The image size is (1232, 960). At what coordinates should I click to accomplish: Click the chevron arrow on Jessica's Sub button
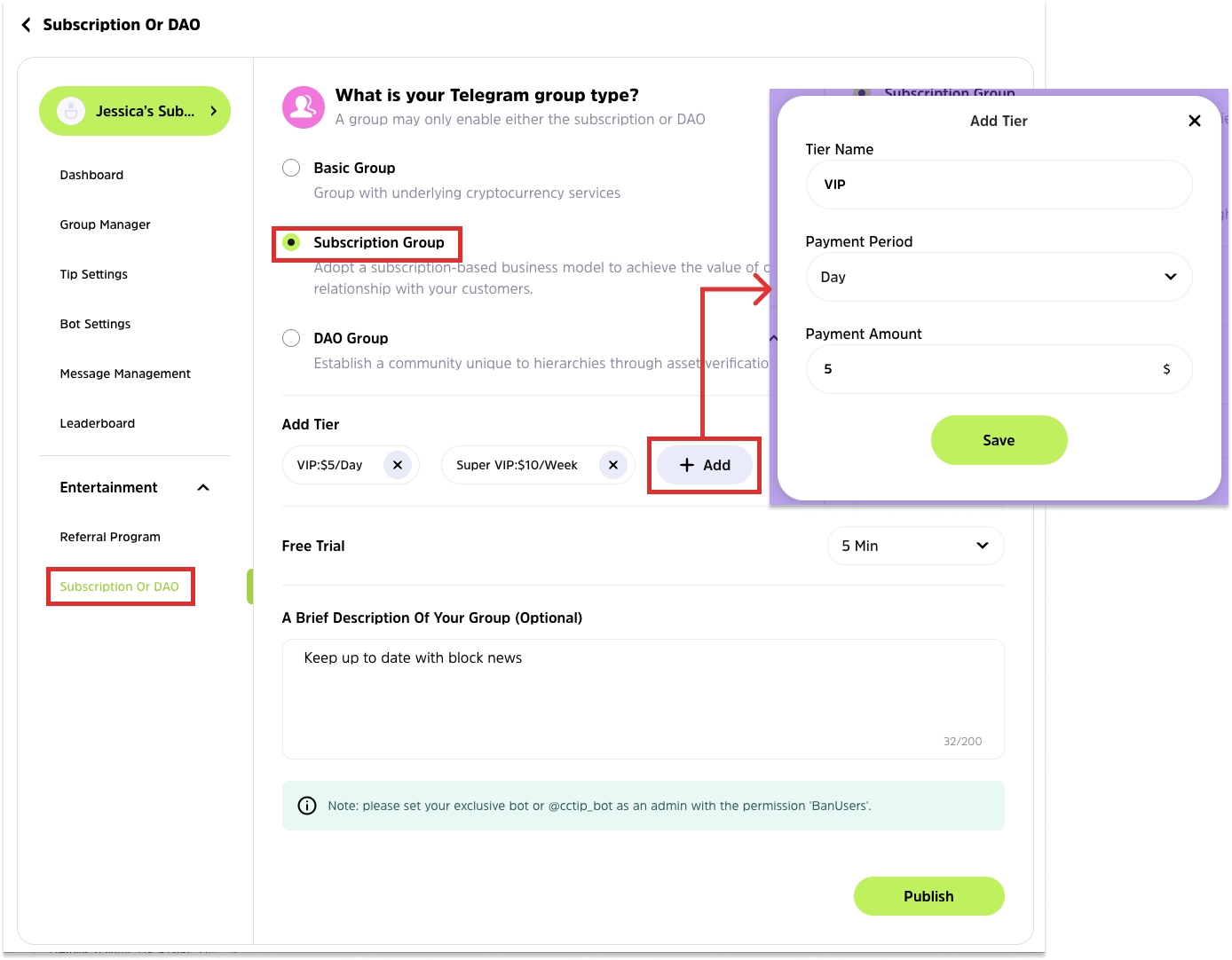[214, 111]
